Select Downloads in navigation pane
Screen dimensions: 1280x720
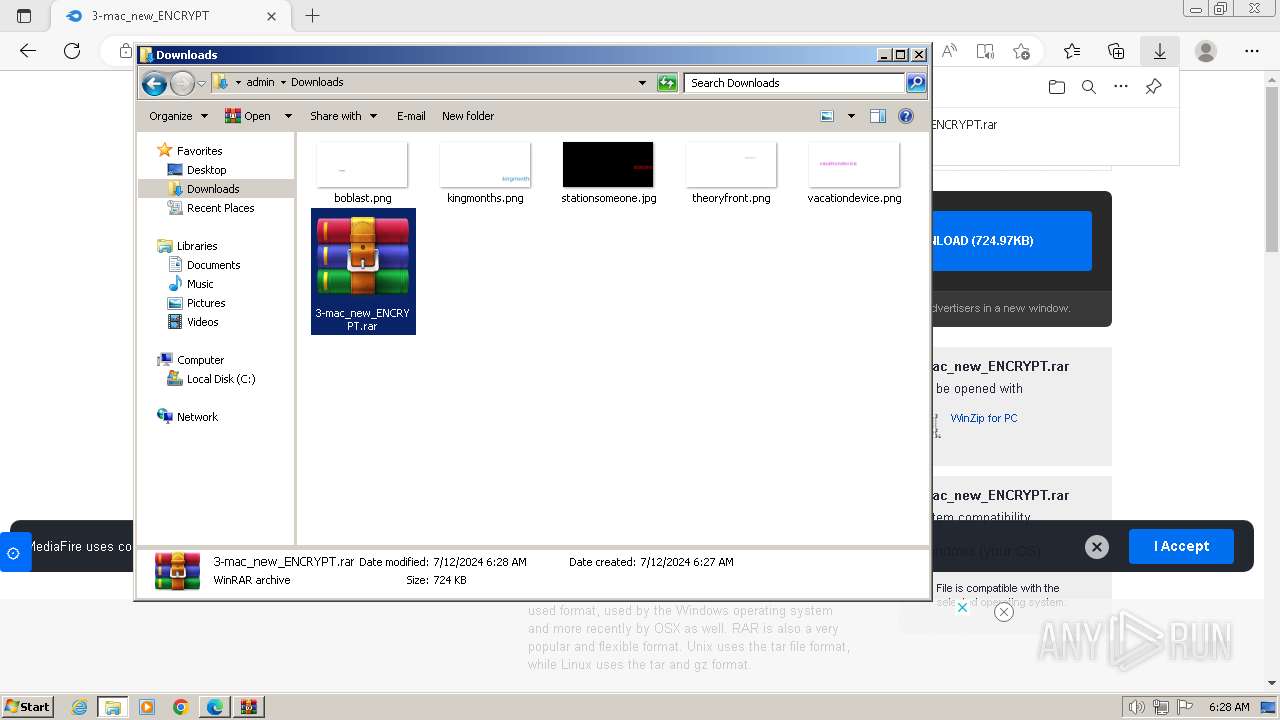click(203, 189)
